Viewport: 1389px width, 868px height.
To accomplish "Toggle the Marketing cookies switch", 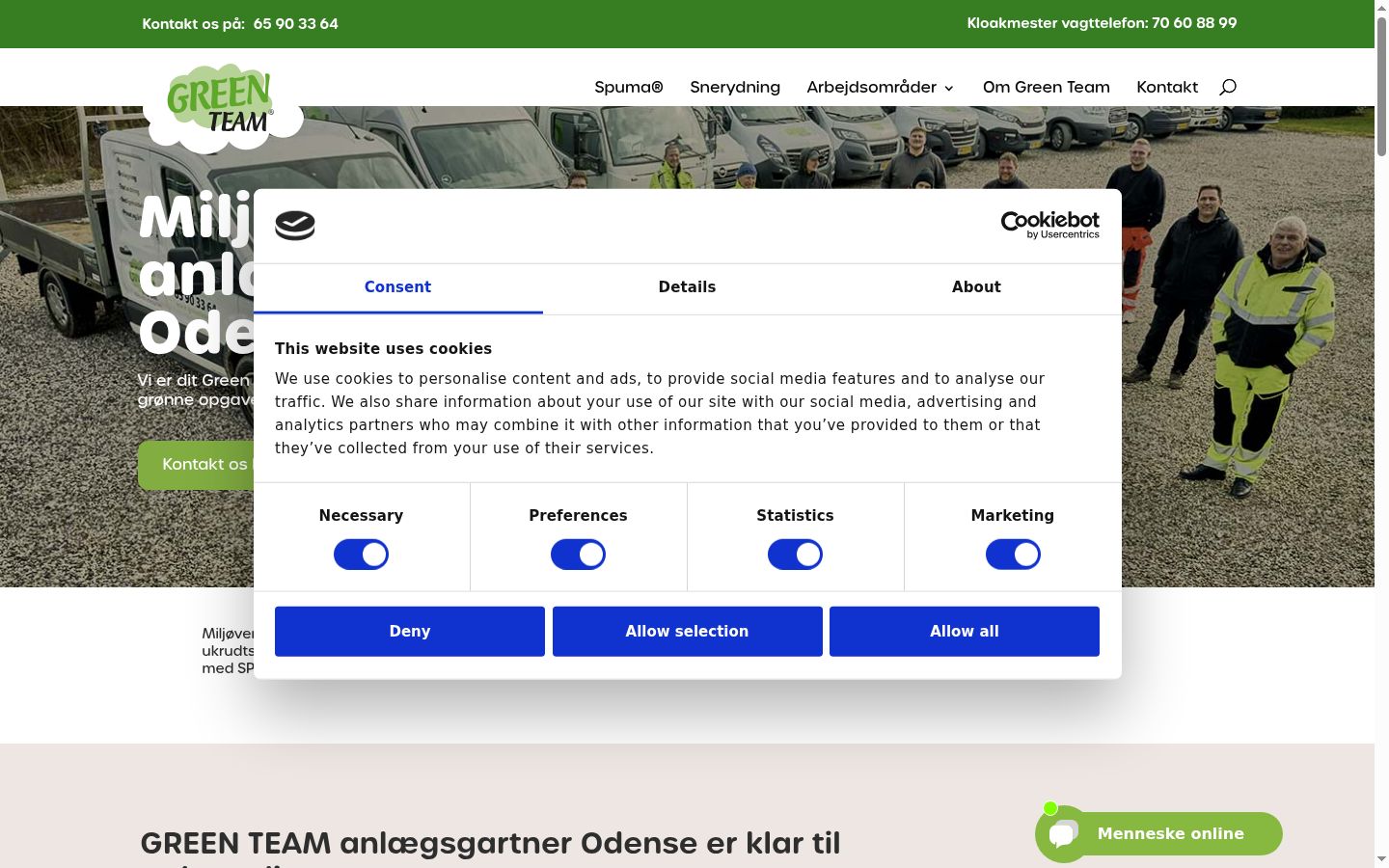I will pos(1013,555).
